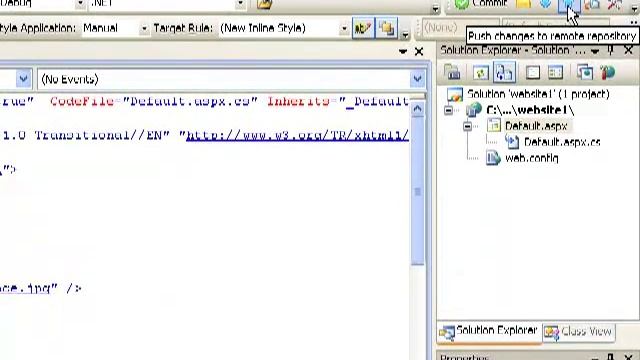Image resolution: width=640 pixels, height=360 pixels.
Task: Select Default.aspx in Solution Explorer
Action: [x=536, y=126]
